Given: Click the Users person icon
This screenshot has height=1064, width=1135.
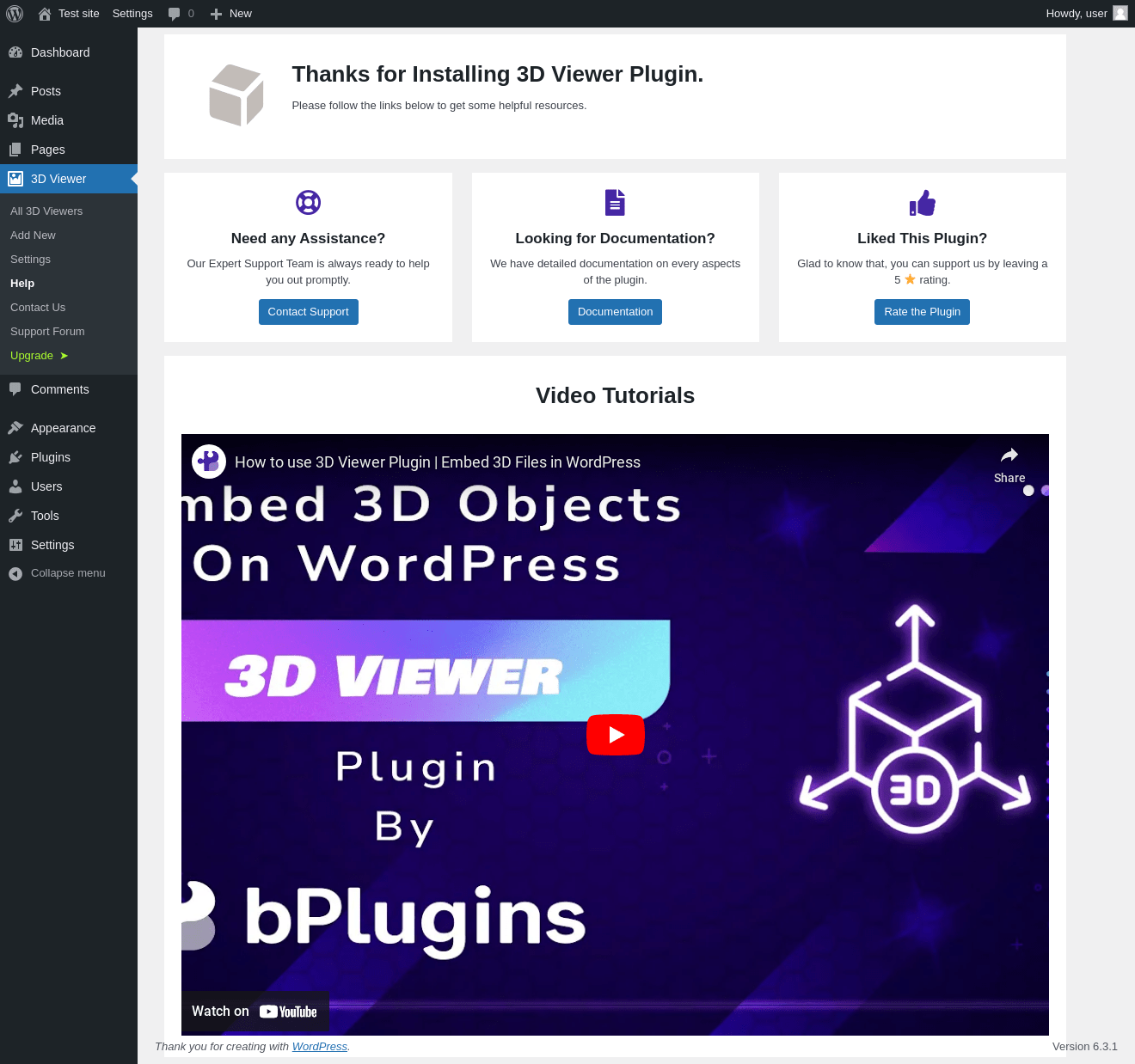Looking at the screenshot, I should coord(15,486).
